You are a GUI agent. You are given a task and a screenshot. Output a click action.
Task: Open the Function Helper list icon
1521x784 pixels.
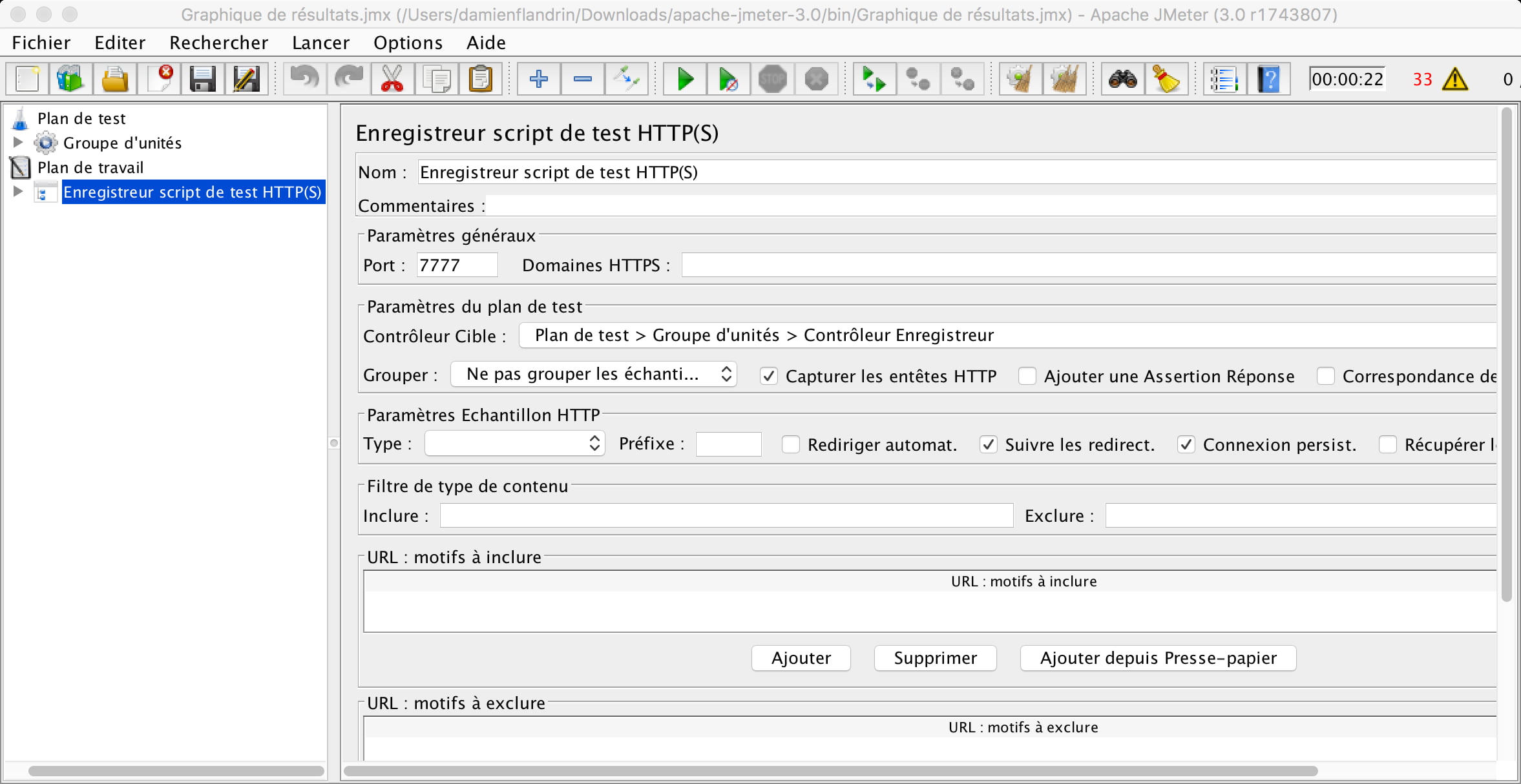coord(1224,79)
